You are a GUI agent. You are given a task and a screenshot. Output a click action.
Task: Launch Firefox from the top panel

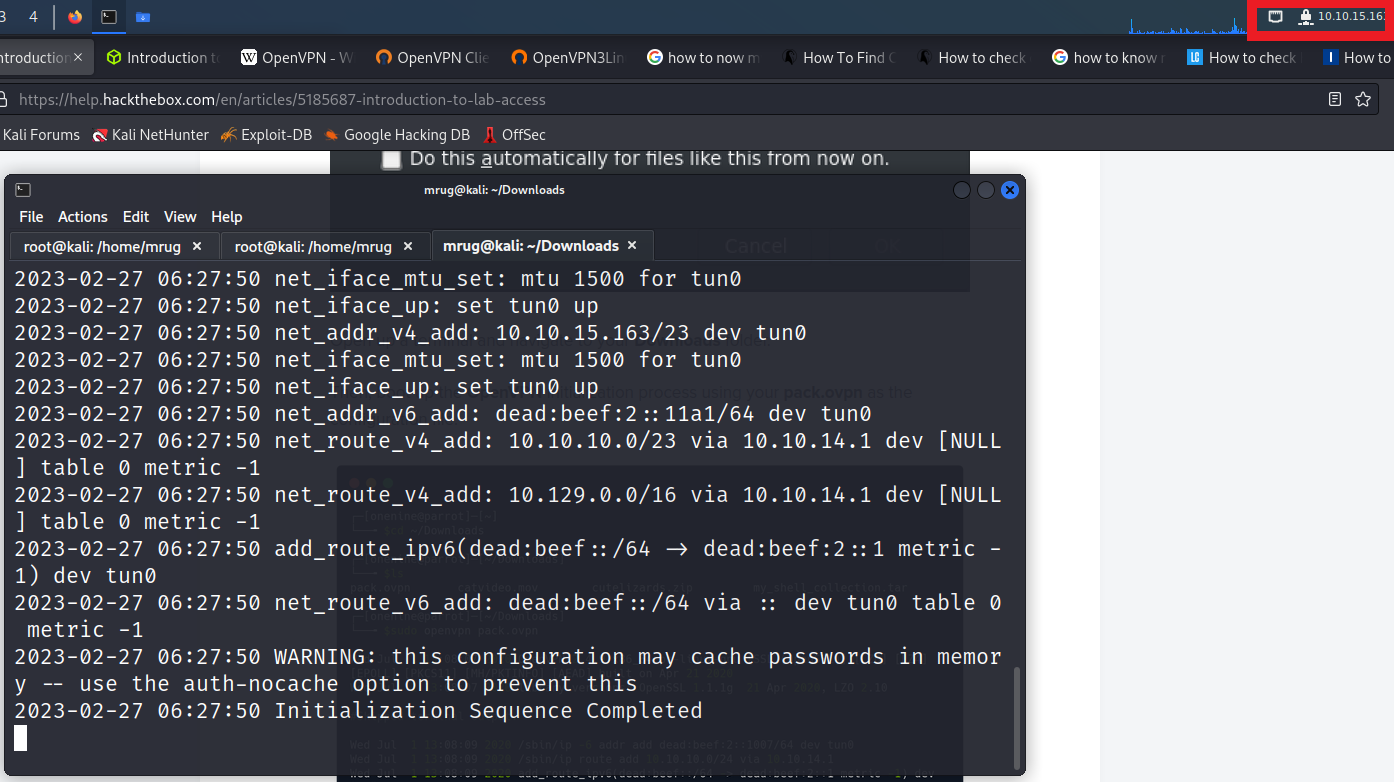[x=75, y=17]
